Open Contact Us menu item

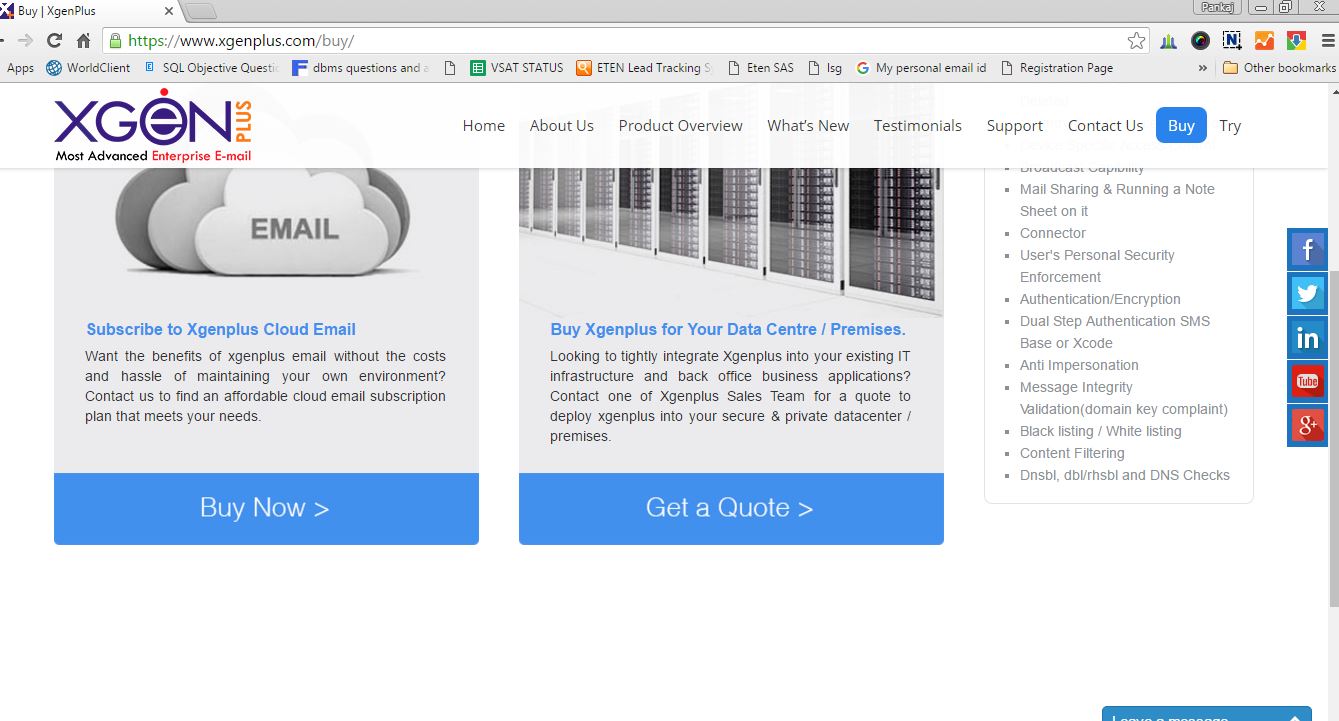tap(1106, 126)
